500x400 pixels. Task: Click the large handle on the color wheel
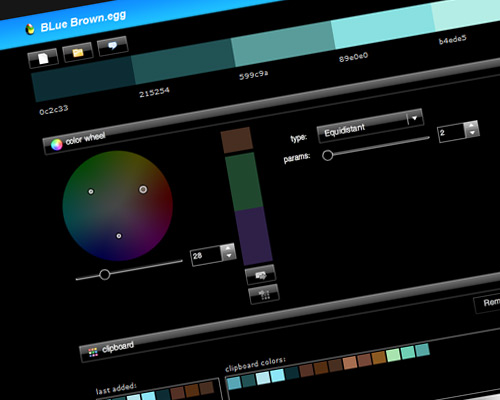tap(143, 189)
